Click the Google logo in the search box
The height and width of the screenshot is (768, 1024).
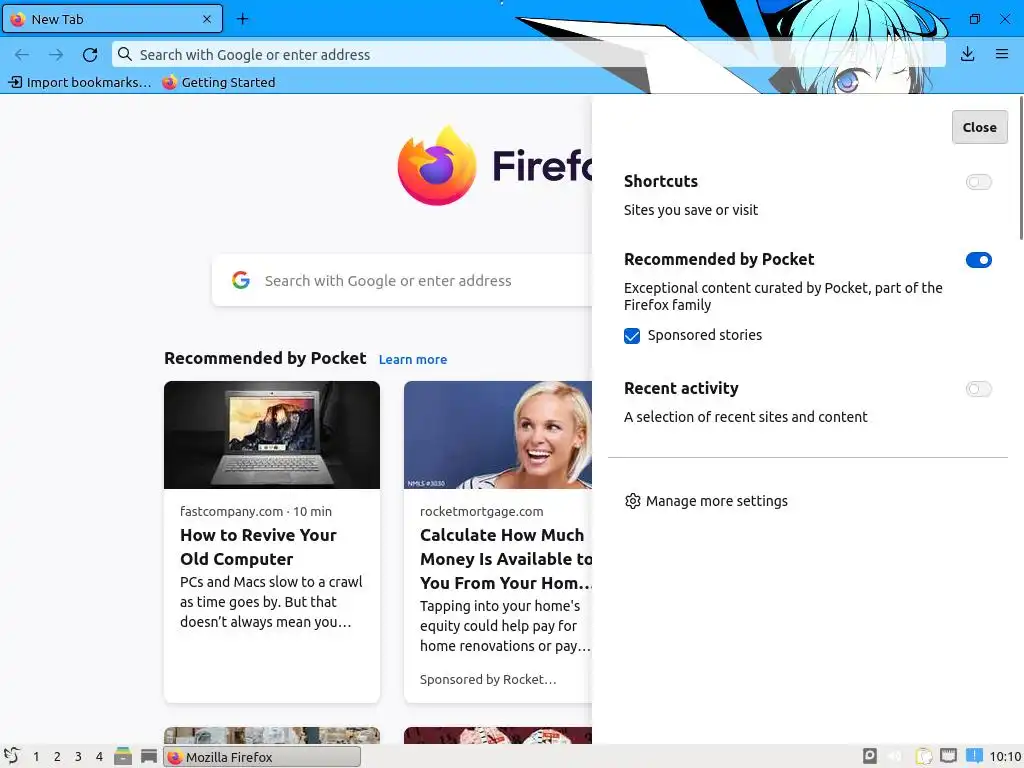pos(241,280)
